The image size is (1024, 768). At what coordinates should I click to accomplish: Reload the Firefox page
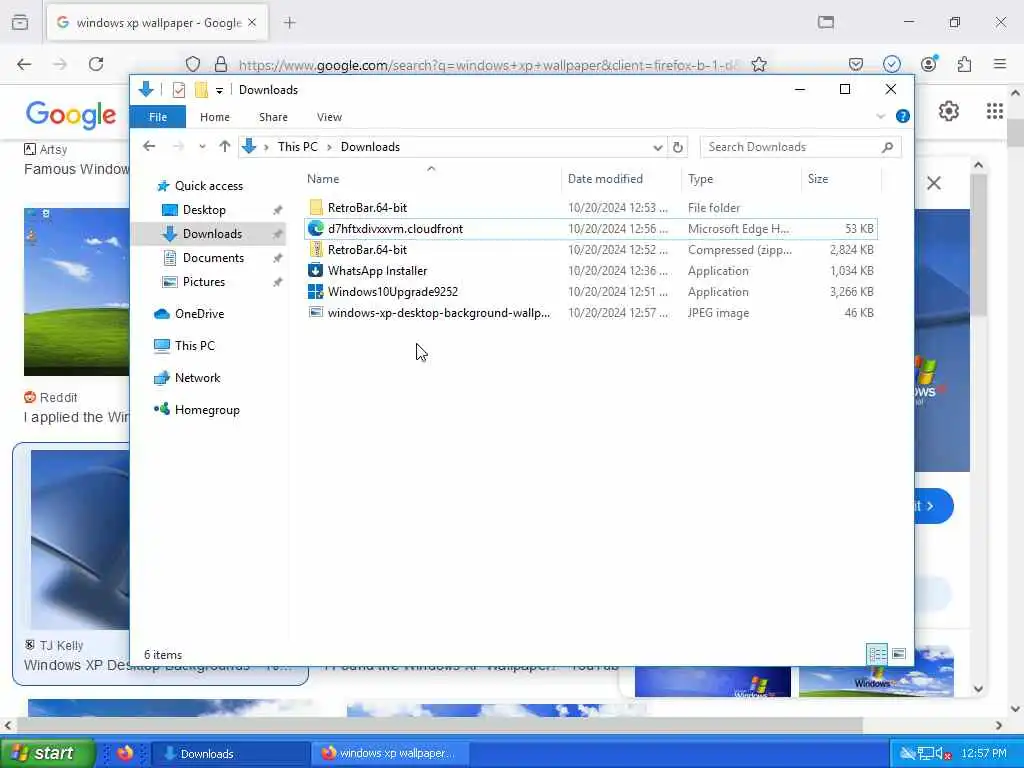96,64
